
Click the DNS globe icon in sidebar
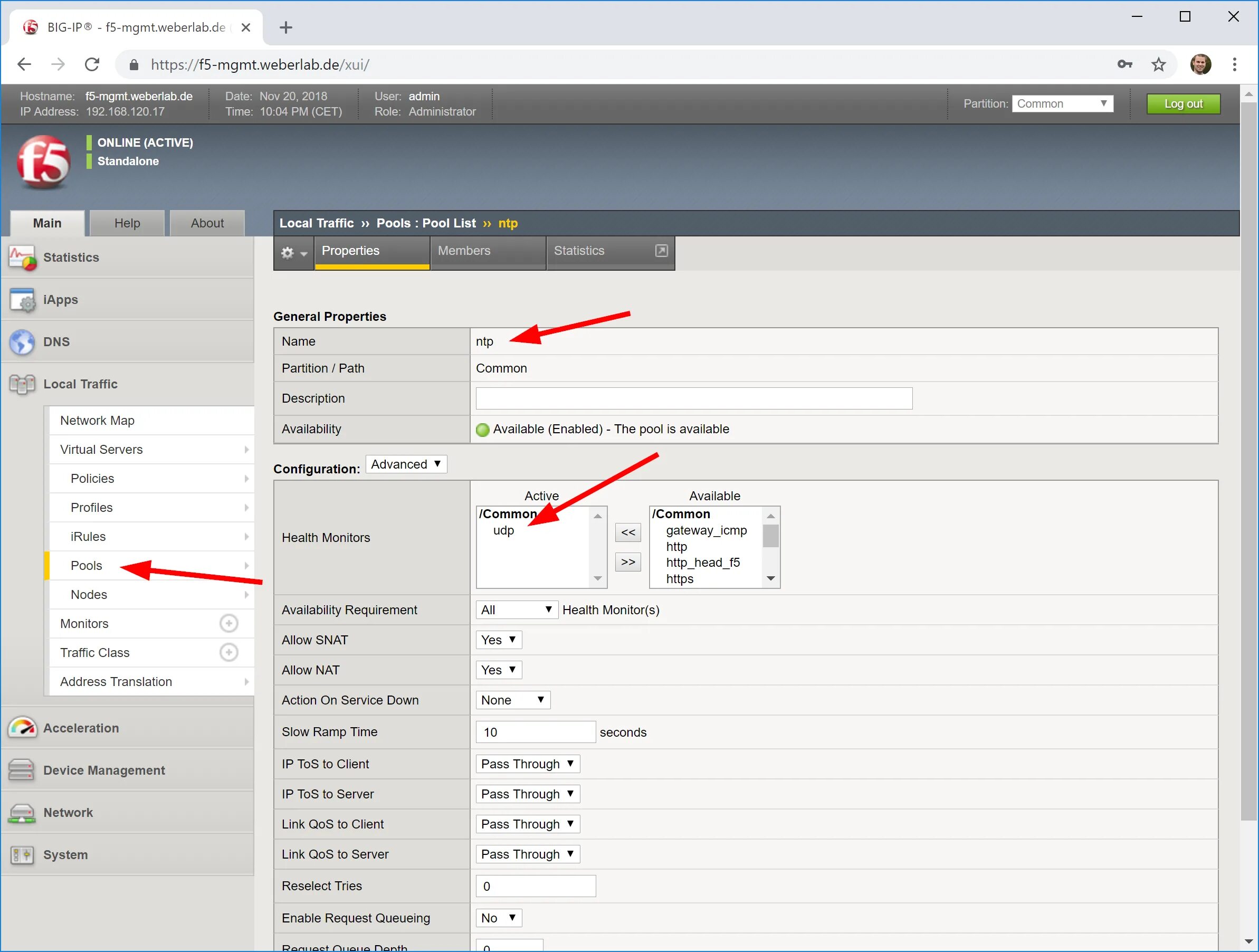point(22,341)
